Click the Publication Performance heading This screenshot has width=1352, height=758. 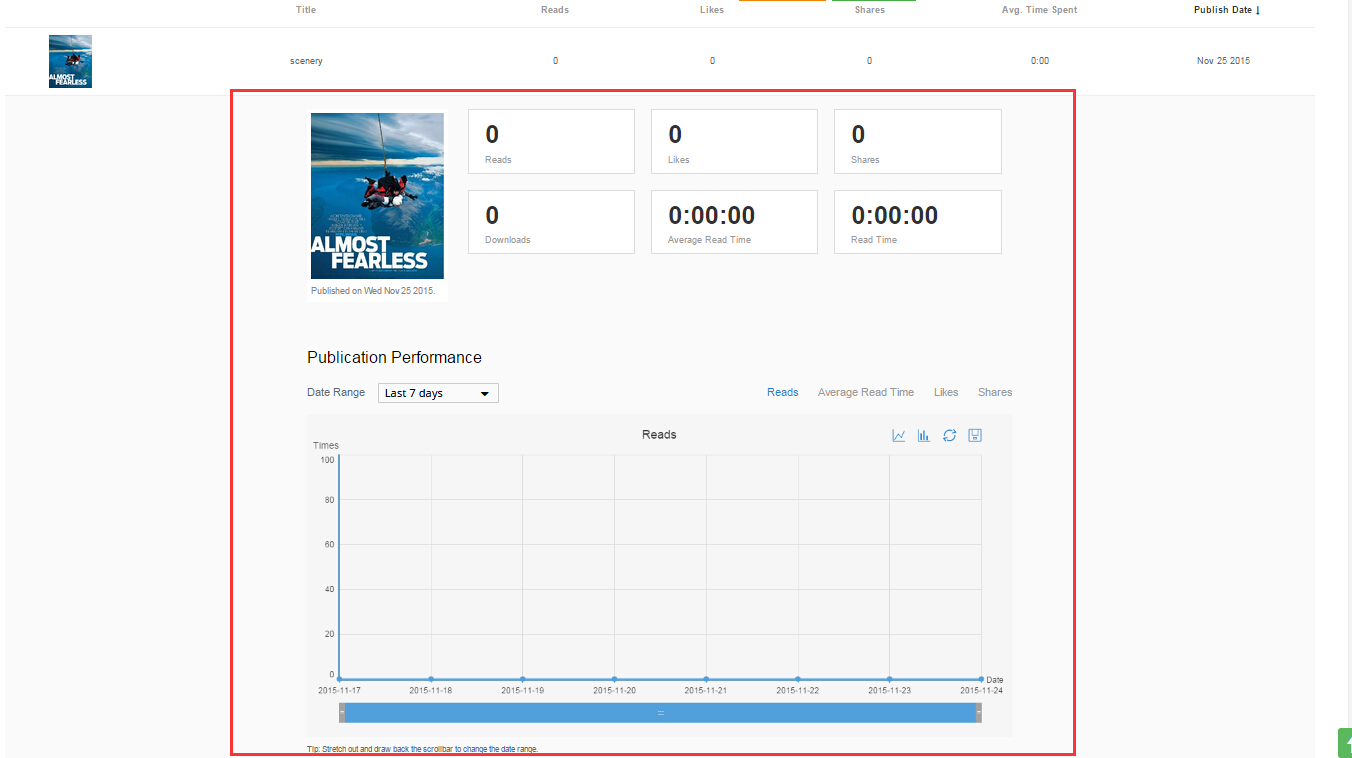394,358
